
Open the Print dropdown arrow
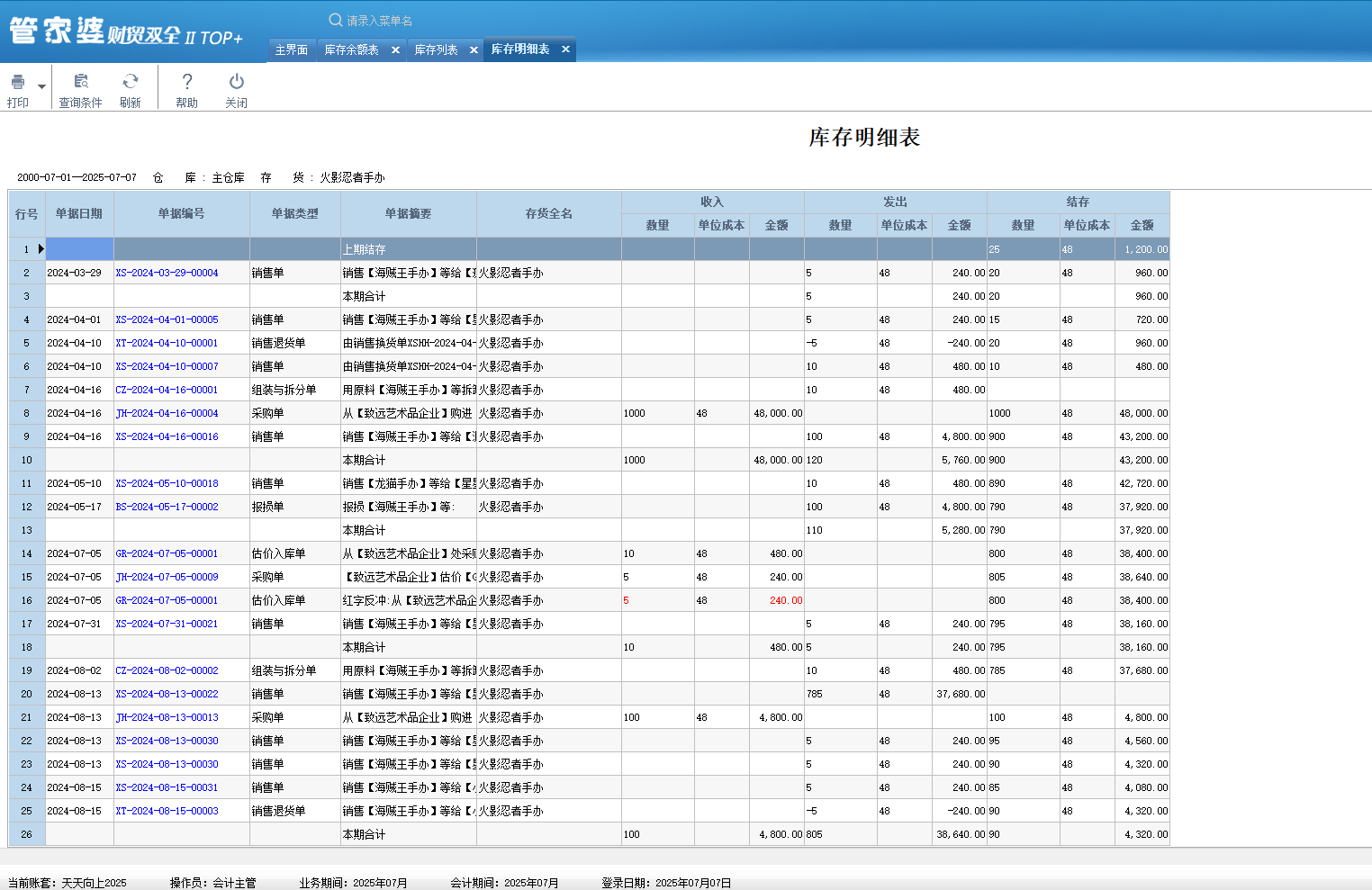[x=41, y=87]
